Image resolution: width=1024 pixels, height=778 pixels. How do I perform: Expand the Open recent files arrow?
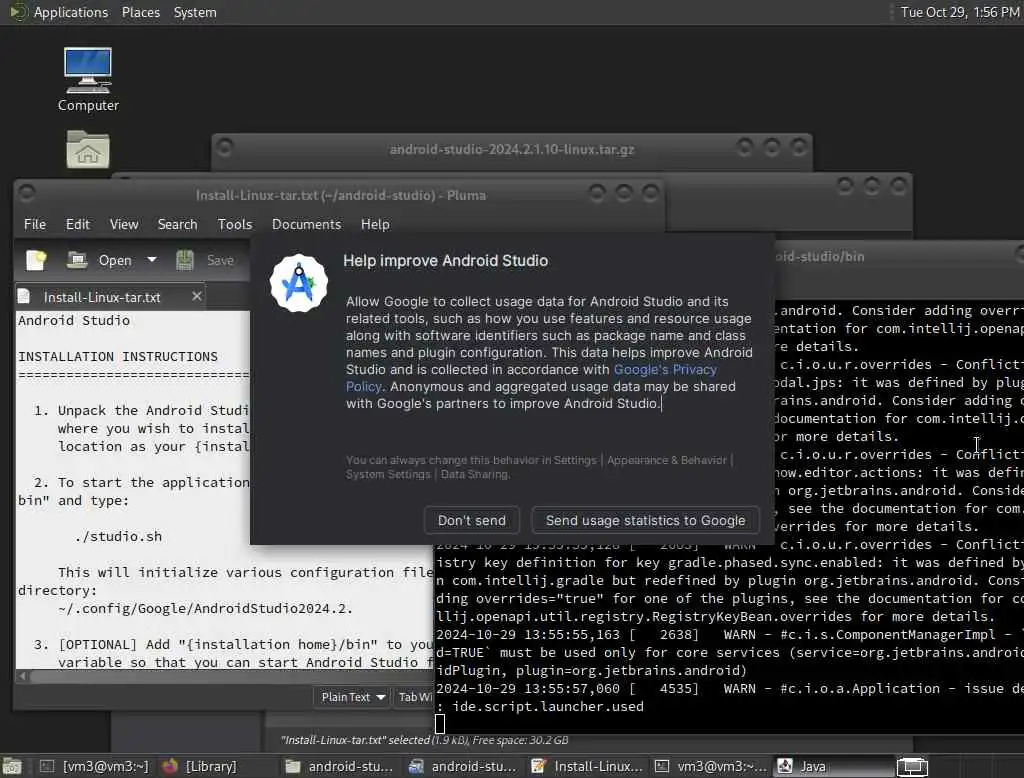coord(152,260)
